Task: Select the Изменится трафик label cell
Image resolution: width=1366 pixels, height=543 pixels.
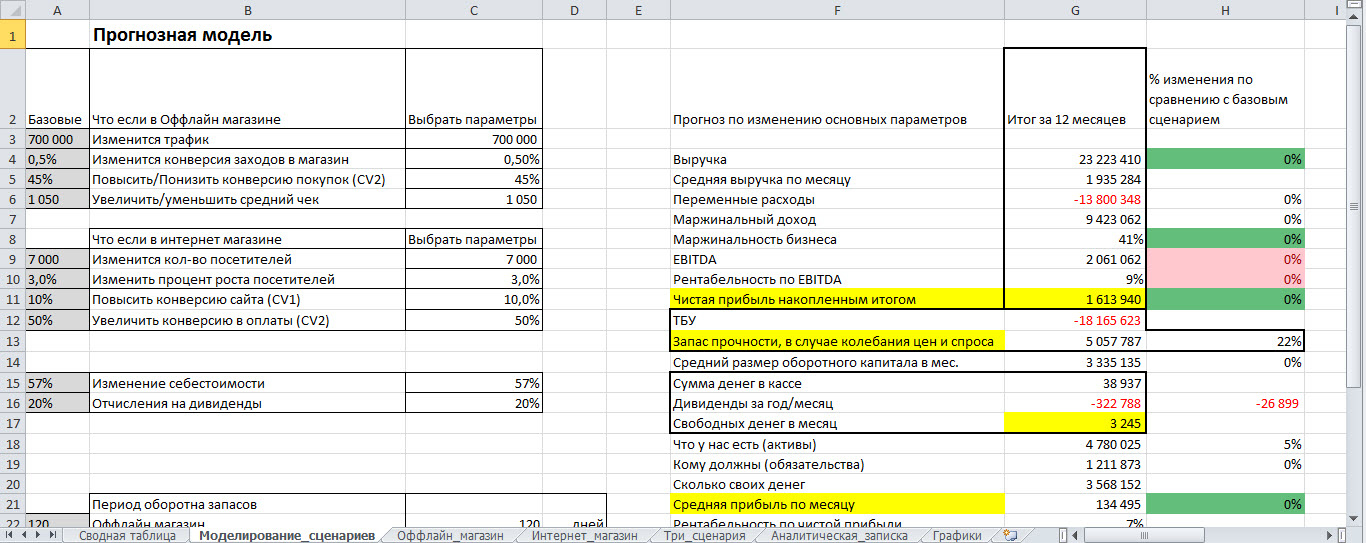Action: pyautogui.click(x=247, y=139)
